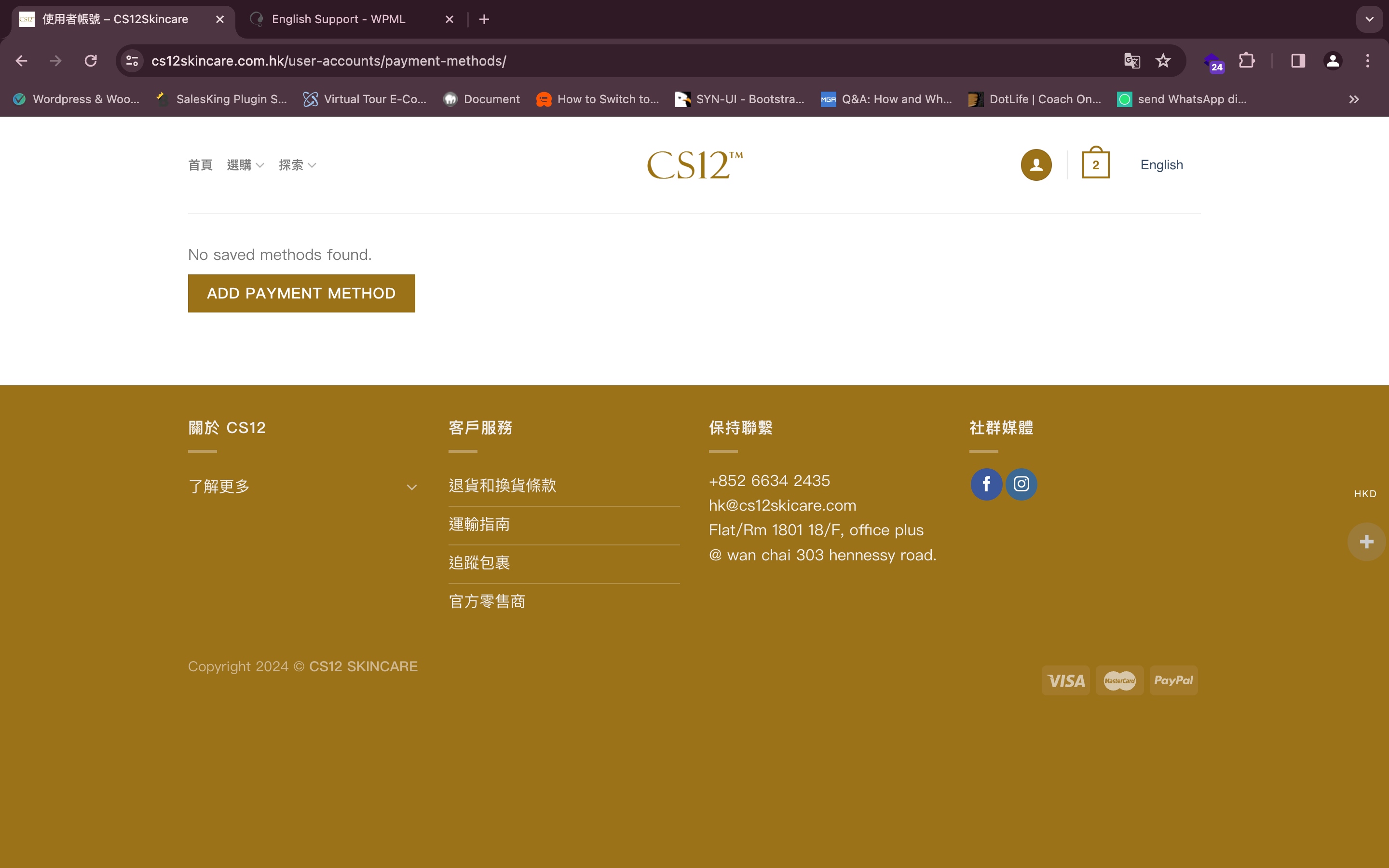The image size is (1389, 868).
Task: Expand the 選購 navigation menu
Action: pyautogui.click(x=245, y=165)
